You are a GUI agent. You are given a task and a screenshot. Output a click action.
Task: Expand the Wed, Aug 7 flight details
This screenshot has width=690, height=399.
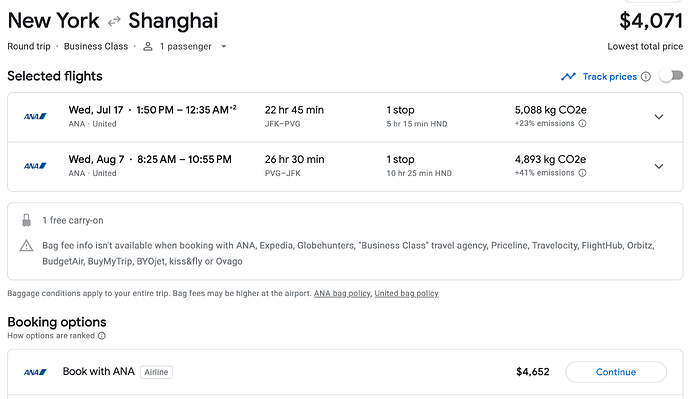pos(659,166)
